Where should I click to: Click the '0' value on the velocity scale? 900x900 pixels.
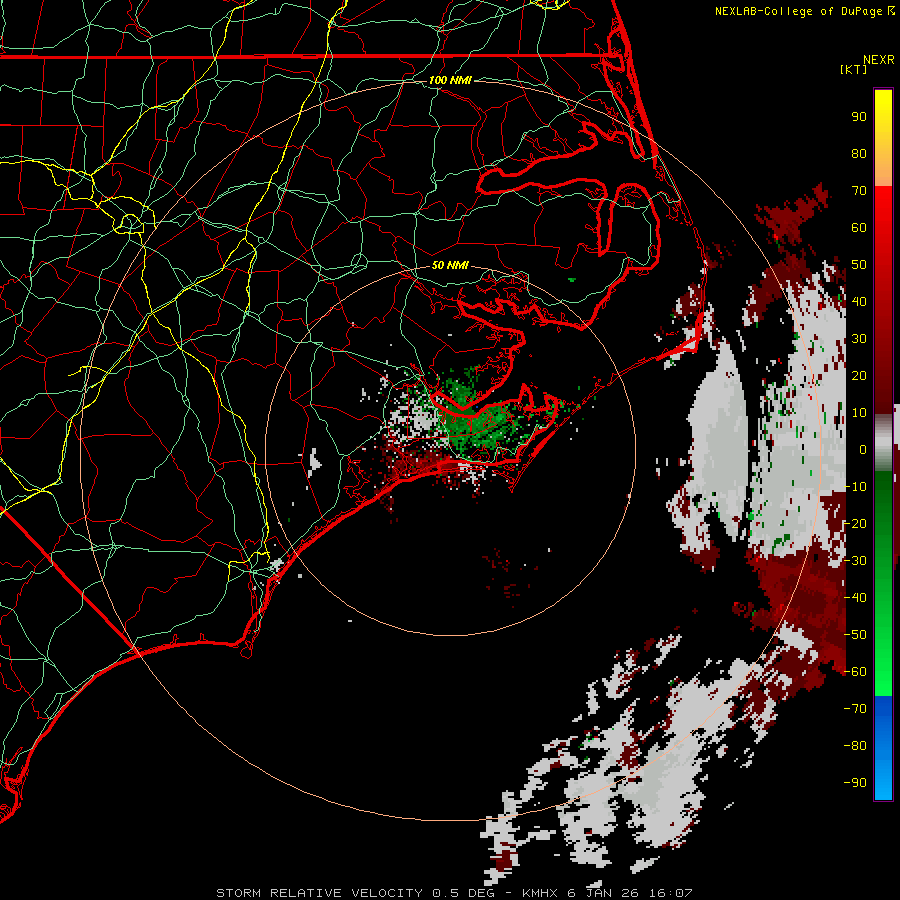[863, 449]
